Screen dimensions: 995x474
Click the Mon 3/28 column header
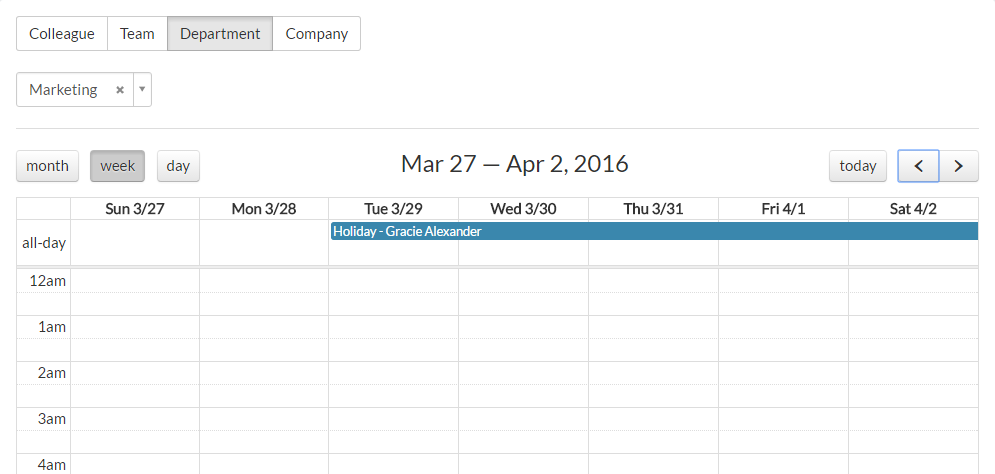point(264,208)
